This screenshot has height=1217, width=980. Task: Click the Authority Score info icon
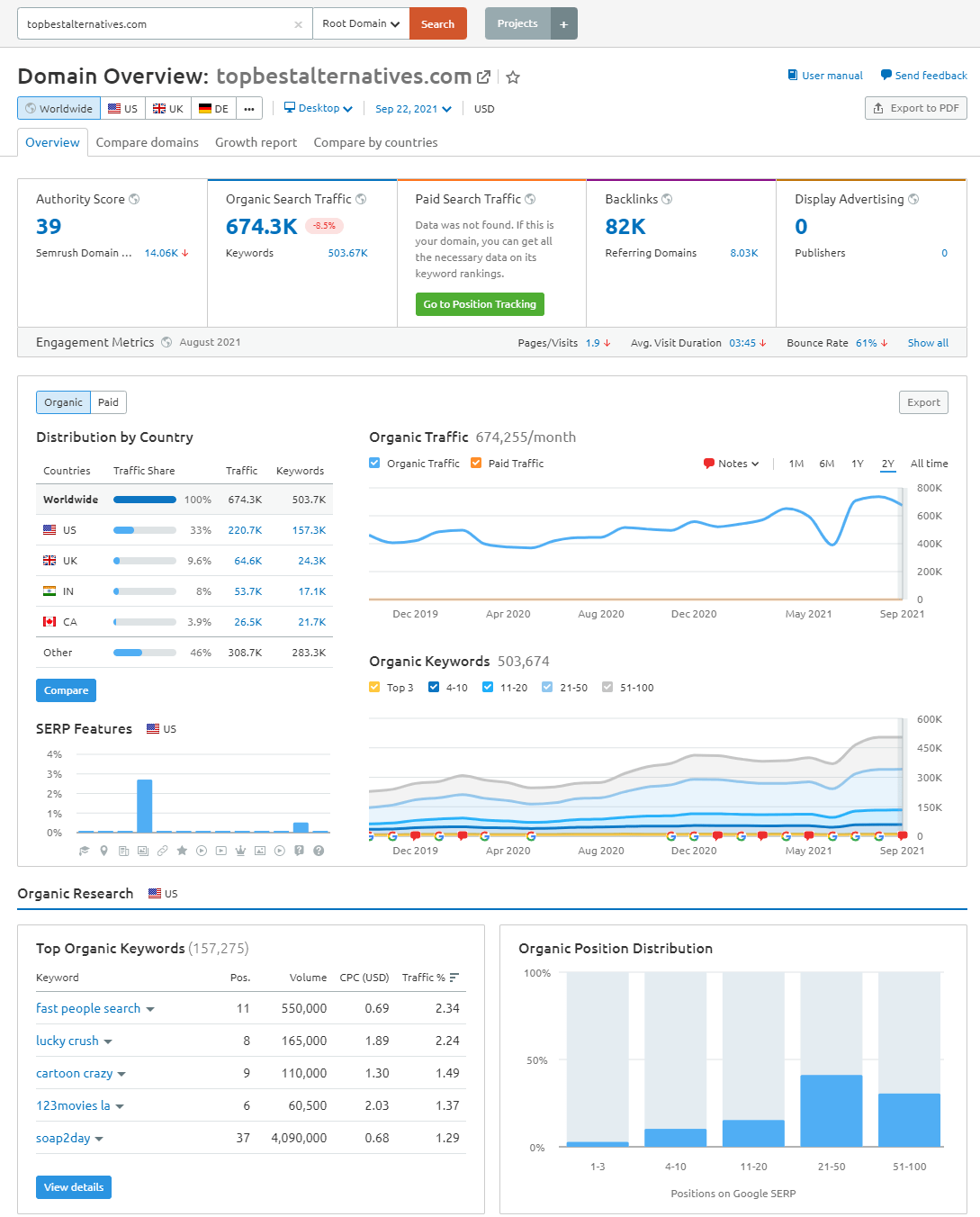(x=134, y=199)
